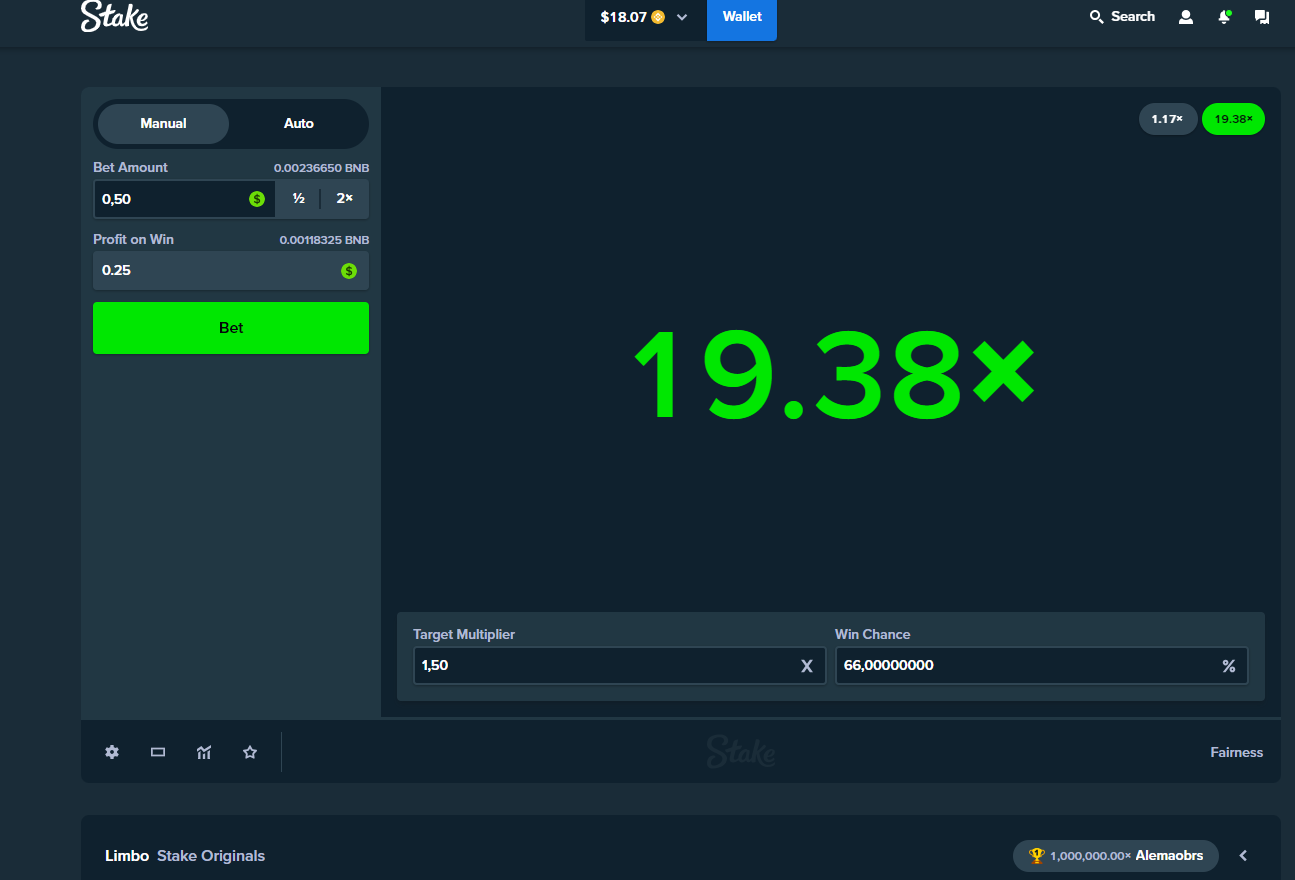Click the Target Multiplier label
The width and height of the screenshot is (1295, 880).
pos(464,634)
